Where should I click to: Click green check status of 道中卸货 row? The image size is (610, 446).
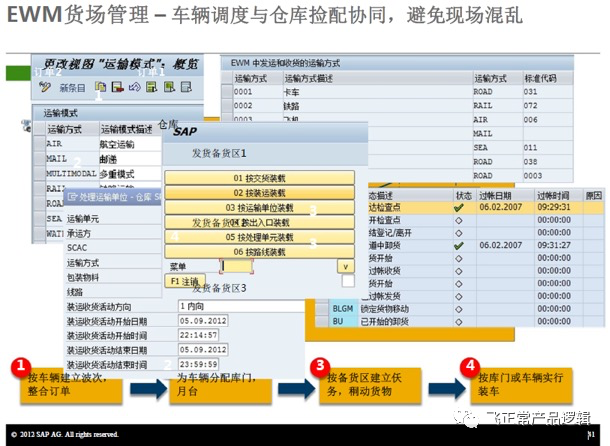coord(459,246)
